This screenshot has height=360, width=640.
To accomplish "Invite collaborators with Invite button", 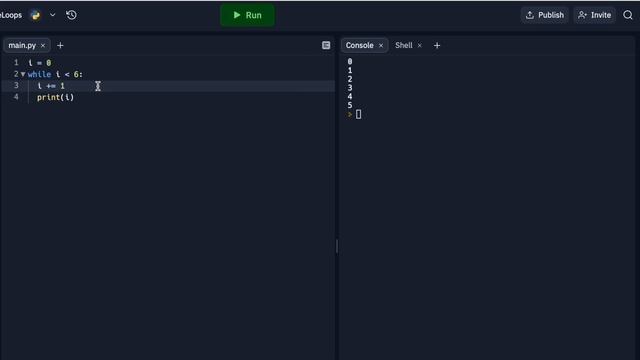I will pyautogui.click(x=594, y=15).
